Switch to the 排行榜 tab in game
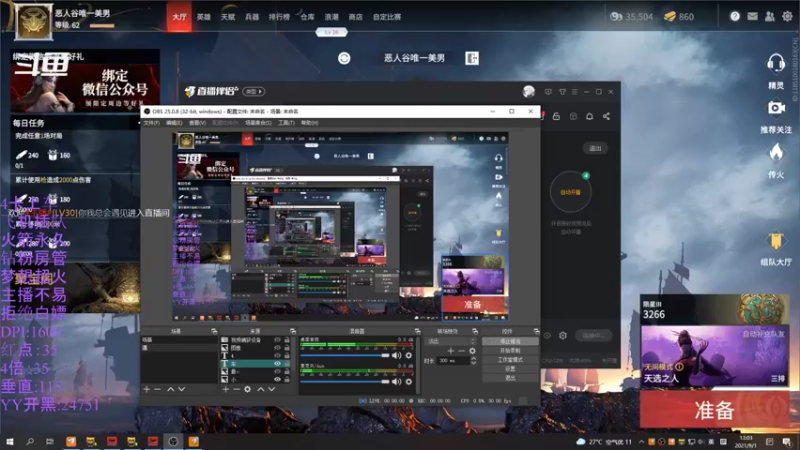This screenshot has width=800, height=450. (x=279, y=17)
